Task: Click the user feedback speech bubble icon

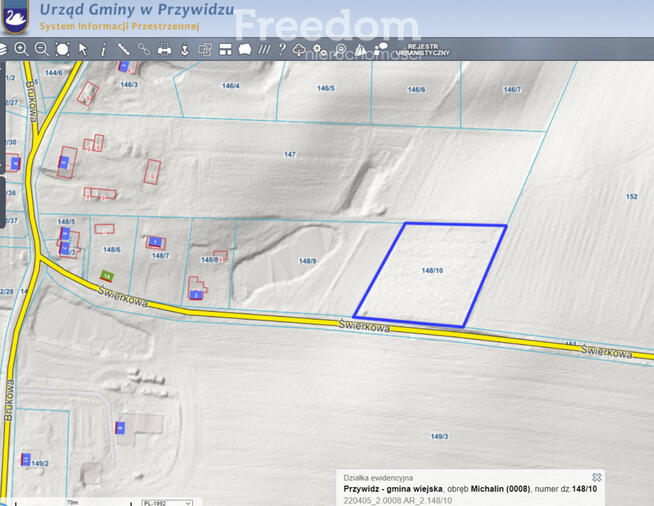Action: 381,48
